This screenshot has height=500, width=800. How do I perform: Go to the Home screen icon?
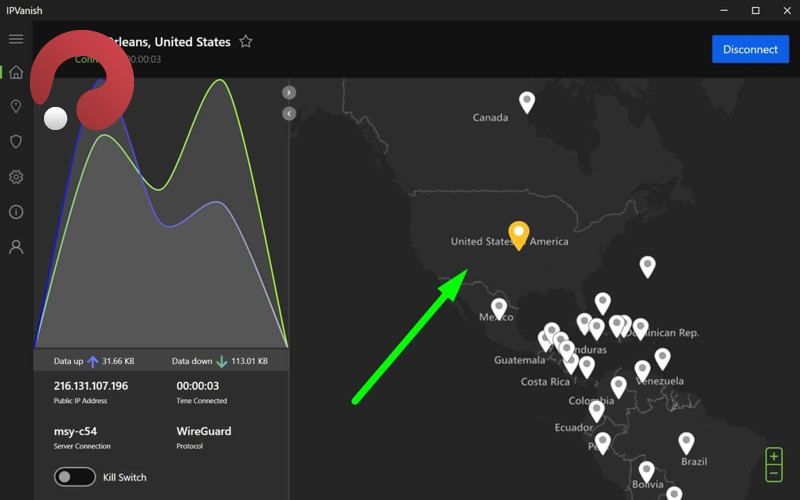pos(16,72)
